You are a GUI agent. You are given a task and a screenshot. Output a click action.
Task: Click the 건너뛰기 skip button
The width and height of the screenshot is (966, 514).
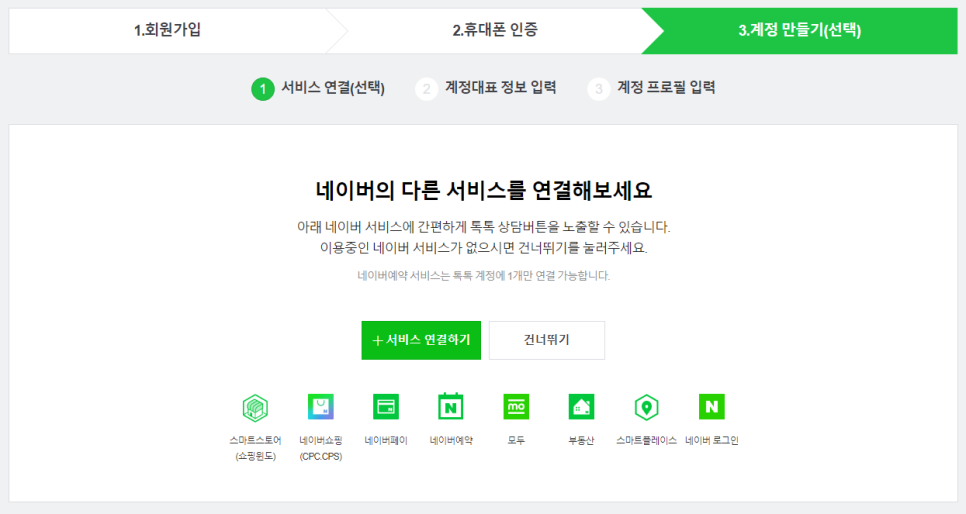pos(547,340)
